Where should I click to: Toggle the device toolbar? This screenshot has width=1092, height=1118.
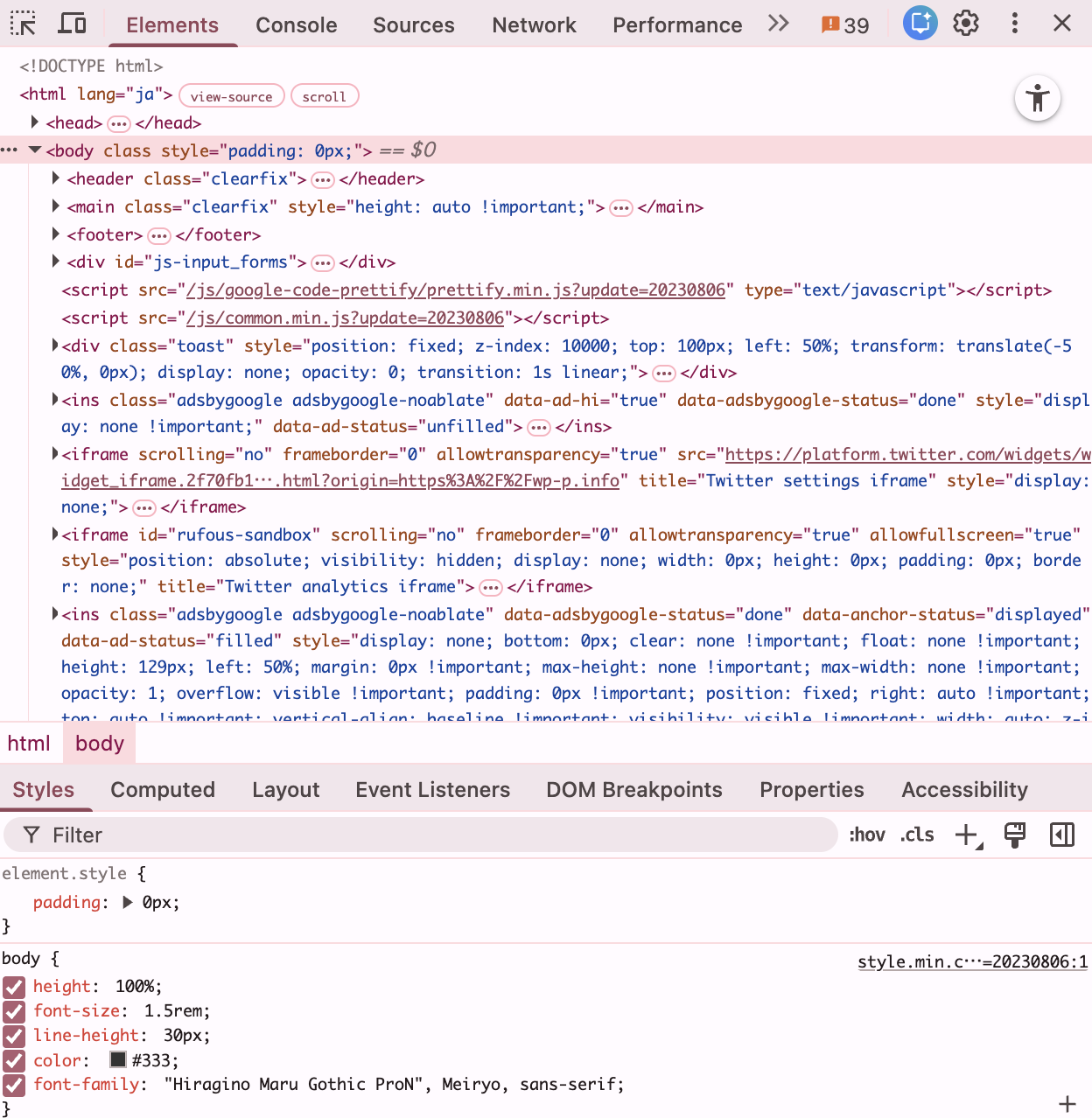[x=72, y=24]
